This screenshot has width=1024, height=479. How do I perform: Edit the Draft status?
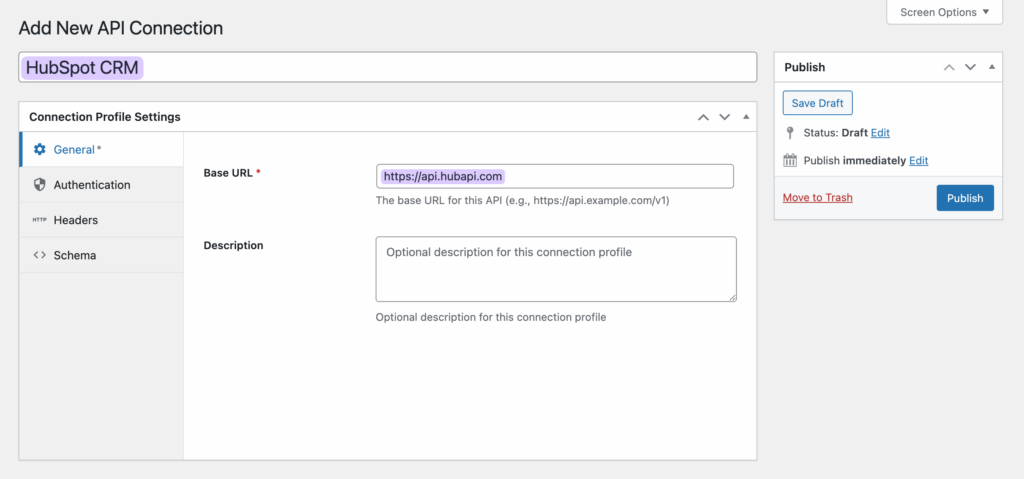pos(880,133)
